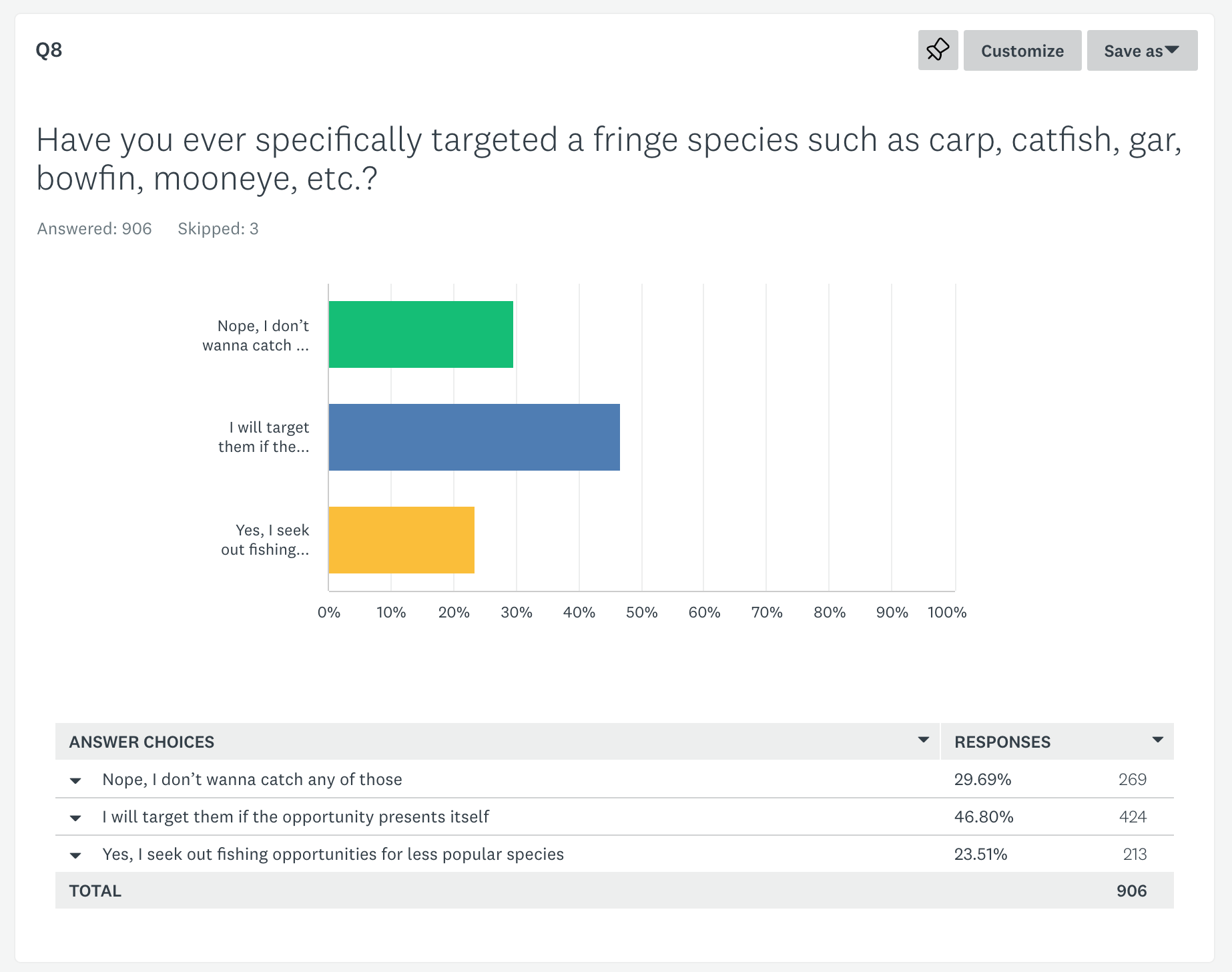The image size is (1232, 972).
Task: Click the 'Answered: 906' text
Action: coord(94,229)
